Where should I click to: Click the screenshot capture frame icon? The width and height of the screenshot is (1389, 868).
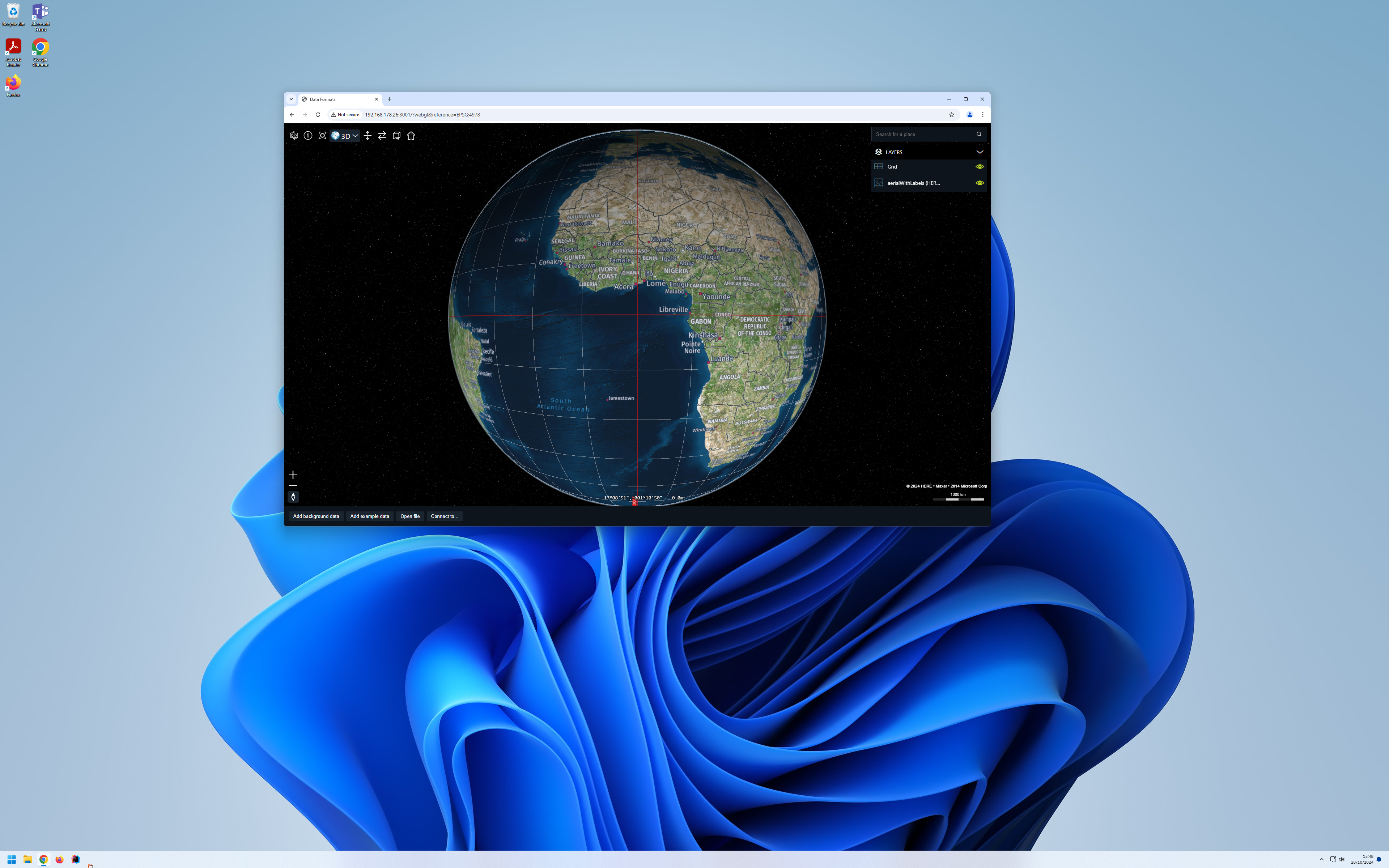coord(323,136)
